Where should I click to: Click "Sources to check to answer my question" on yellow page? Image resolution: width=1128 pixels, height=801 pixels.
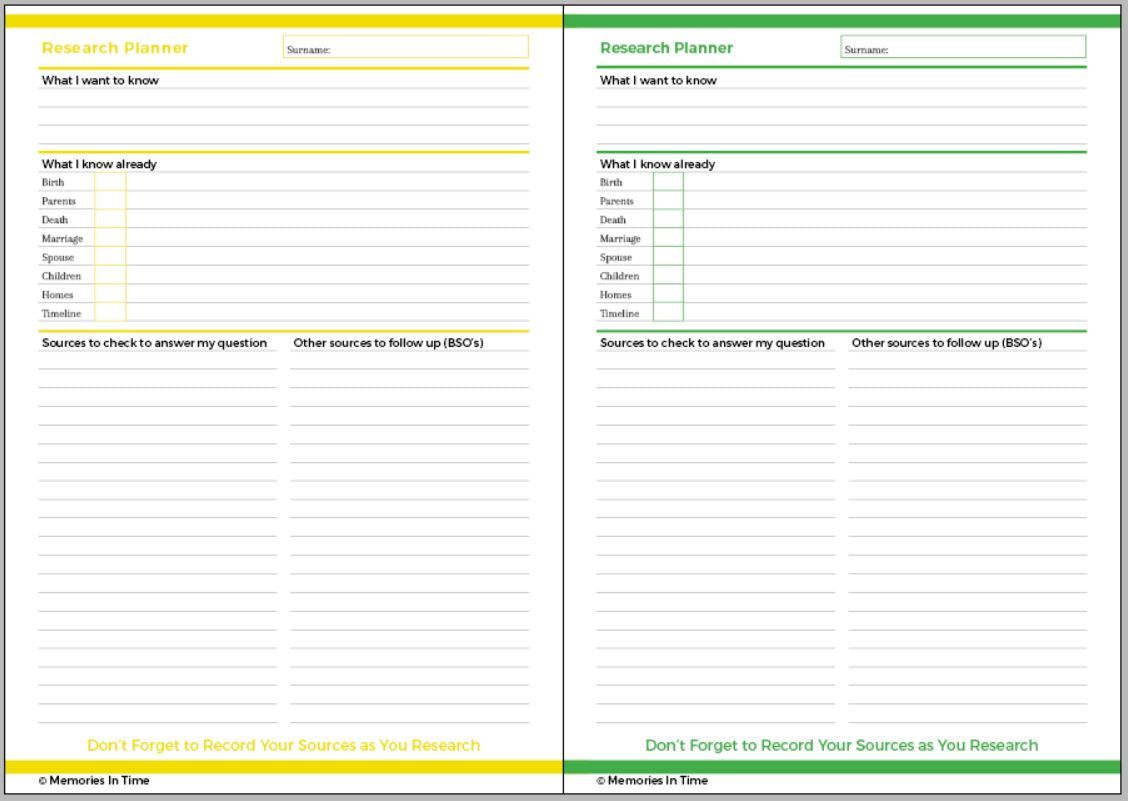click(154, 343)
